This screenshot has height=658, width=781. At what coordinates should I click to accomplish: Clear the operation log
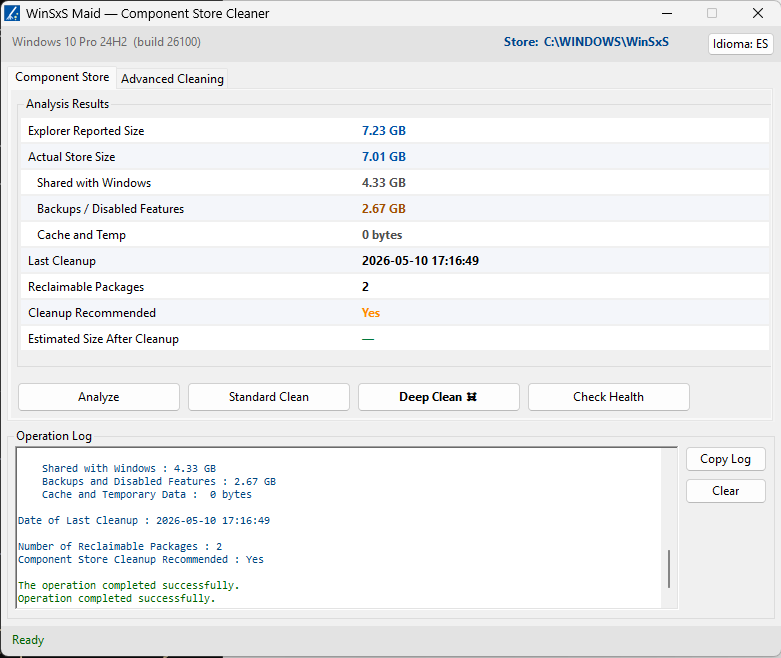[726, 491]
